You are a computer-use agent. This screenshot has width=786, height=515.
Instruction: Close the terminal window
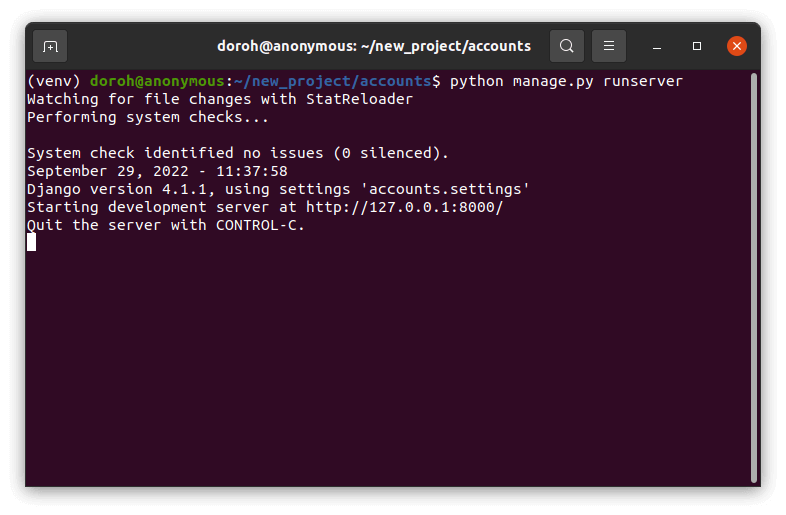point(737,46)
